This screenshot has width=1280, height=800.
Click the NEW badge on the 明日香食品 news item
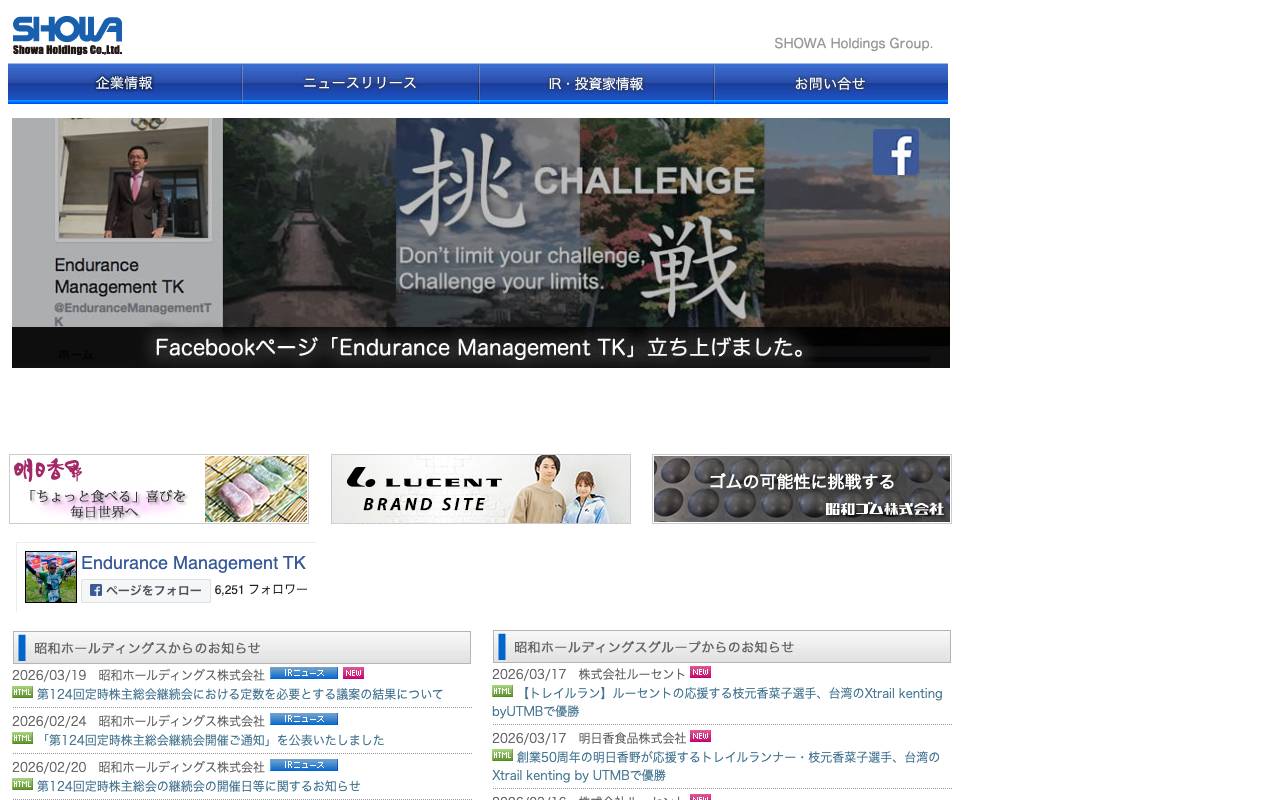click(x=701, y=737)
